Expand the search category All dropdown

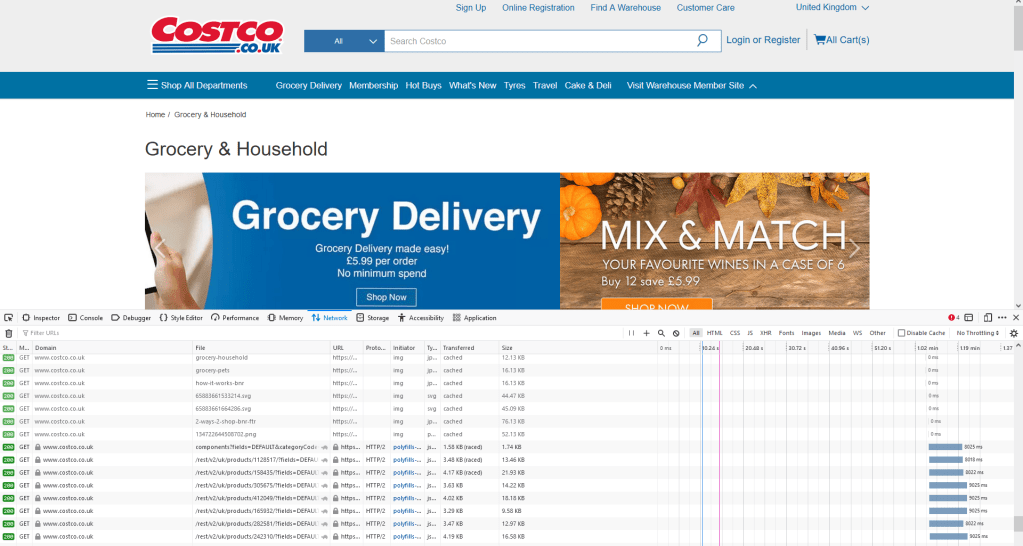(344, 41)
